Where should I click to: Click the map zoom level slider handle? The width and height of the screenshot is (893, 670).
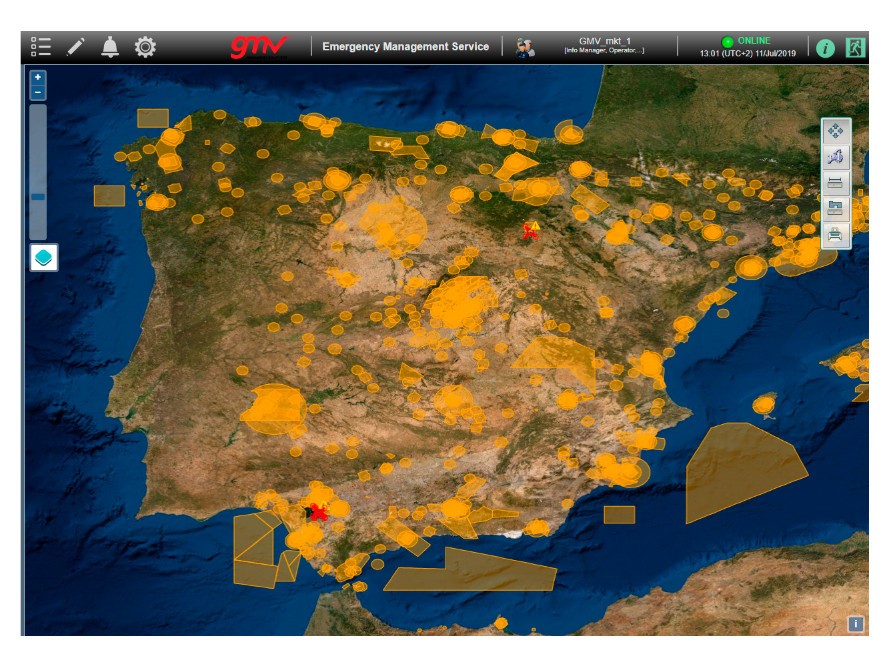pyautogui.click(x=38, y=197)
